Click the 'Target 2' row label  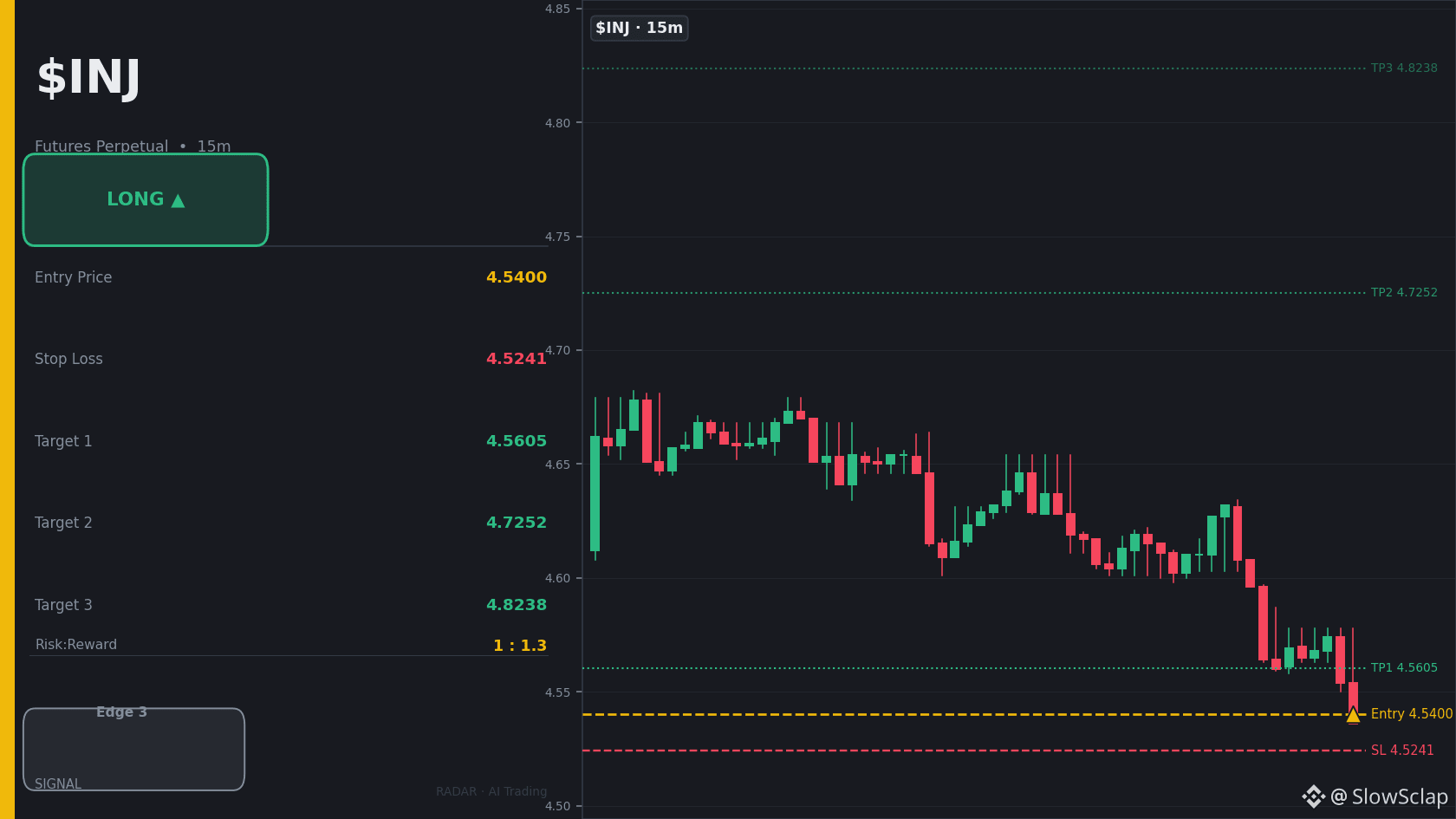63,523
